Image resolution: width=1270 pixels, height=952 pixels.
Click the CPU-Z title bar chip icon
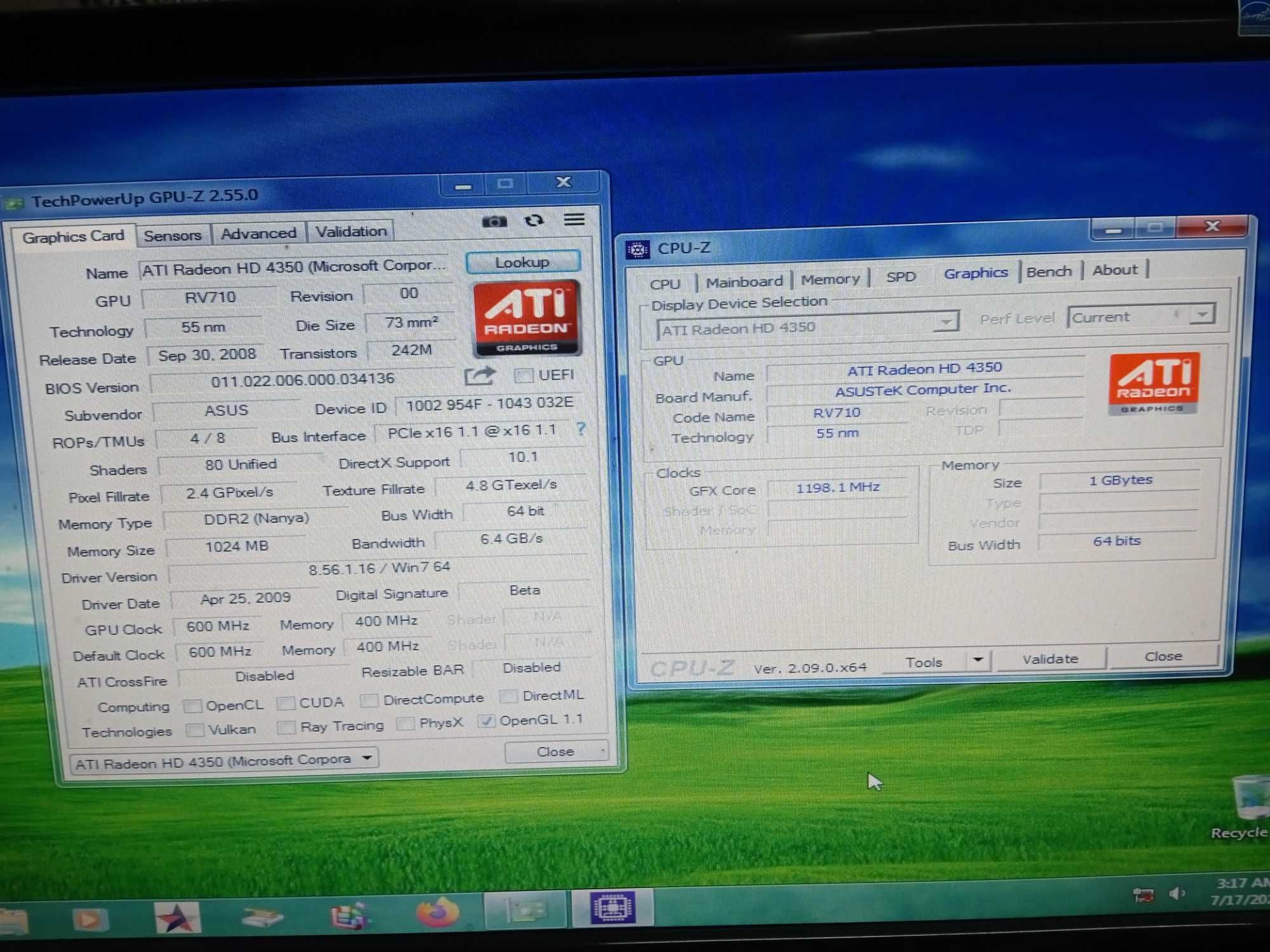point(638,249)
